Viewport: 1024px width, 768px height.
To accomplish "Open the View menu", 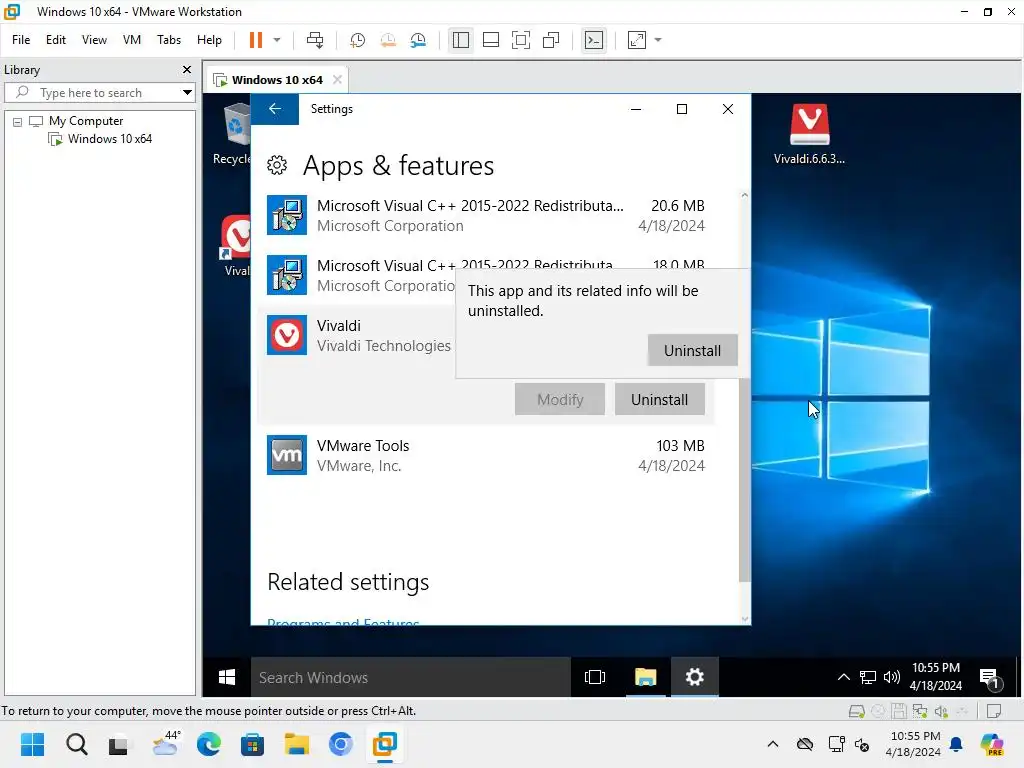I will coord(94,40).
